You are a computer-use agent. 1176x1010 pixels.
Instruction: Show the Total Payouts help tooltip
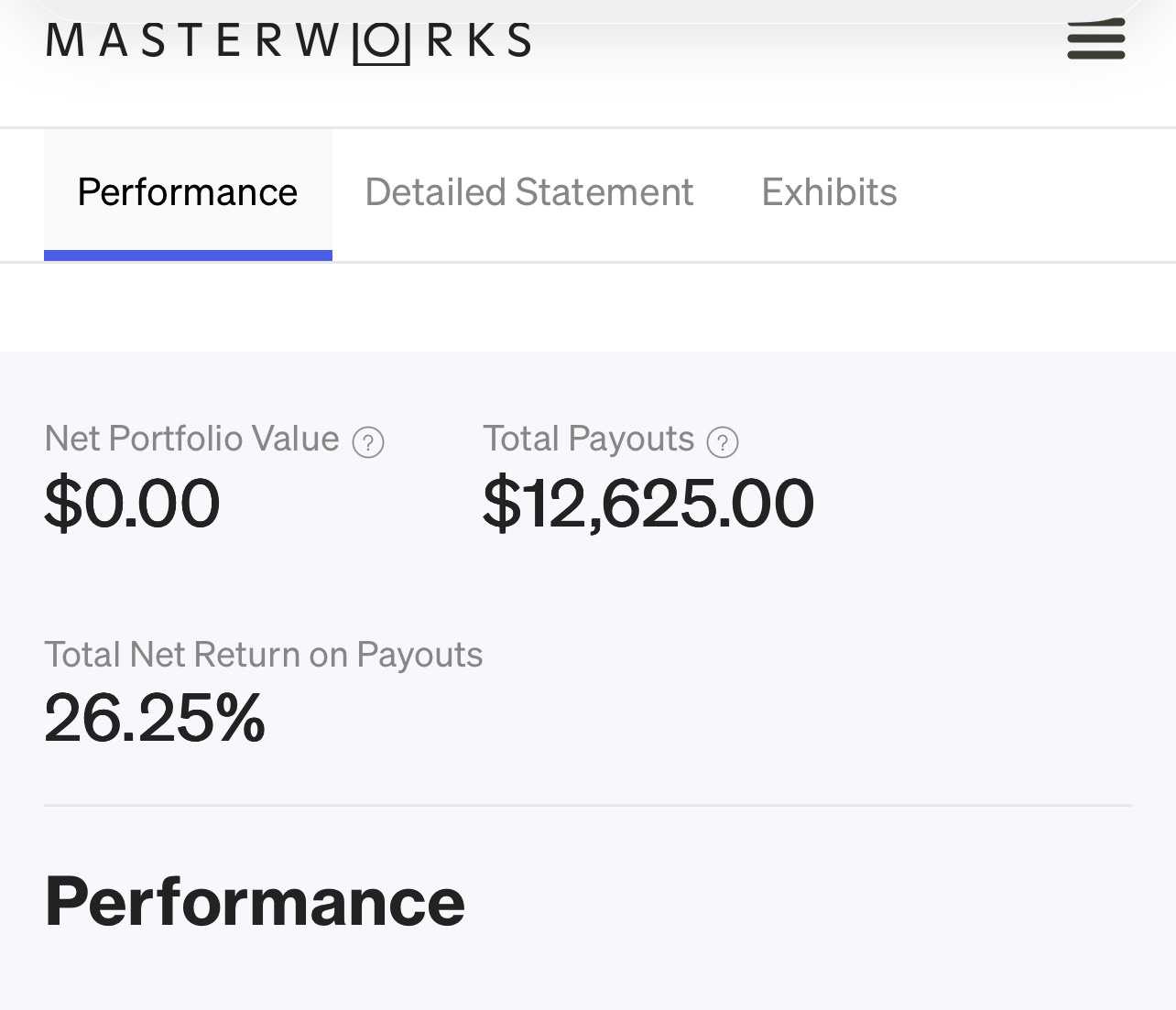(723, 442)
